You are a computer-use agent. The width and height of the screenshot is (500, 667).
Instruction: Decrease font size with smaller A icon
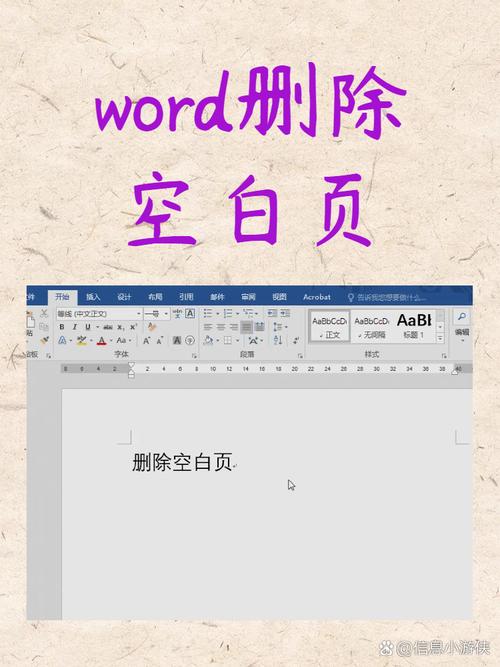coord(160,341)
